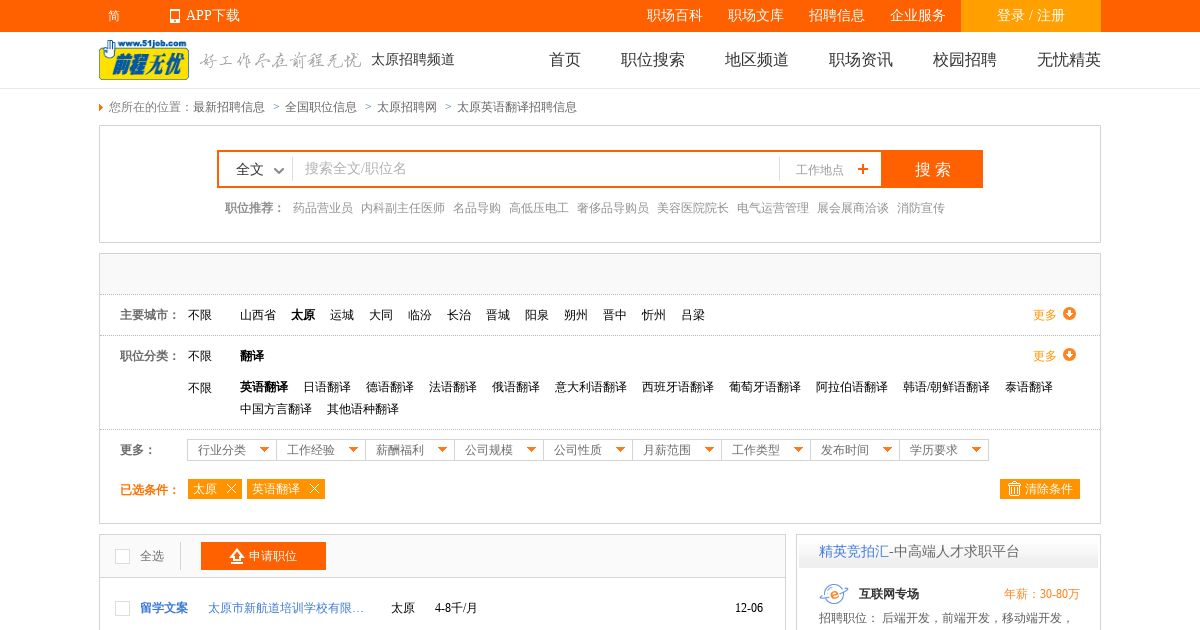Click 全国职位信息 breadcrumb
Viewport: 1200px width, 630px height.
coord(321,107)
